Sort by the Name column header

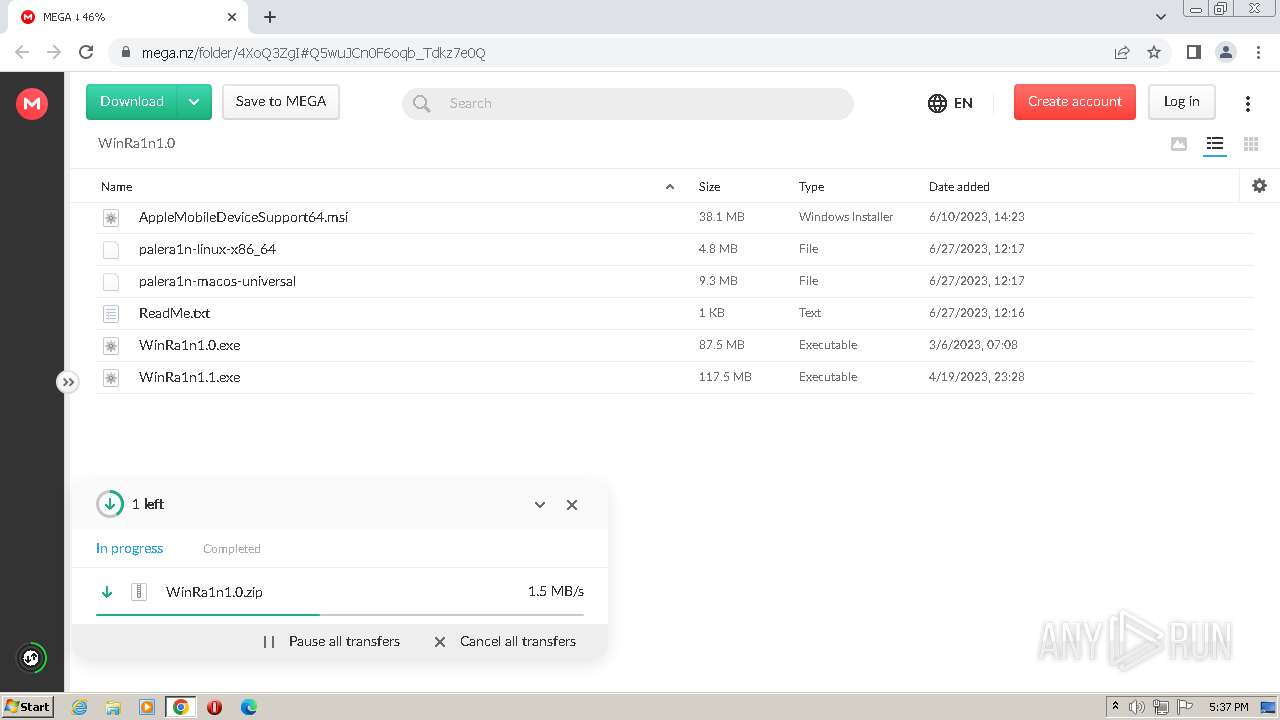point(117,186)
